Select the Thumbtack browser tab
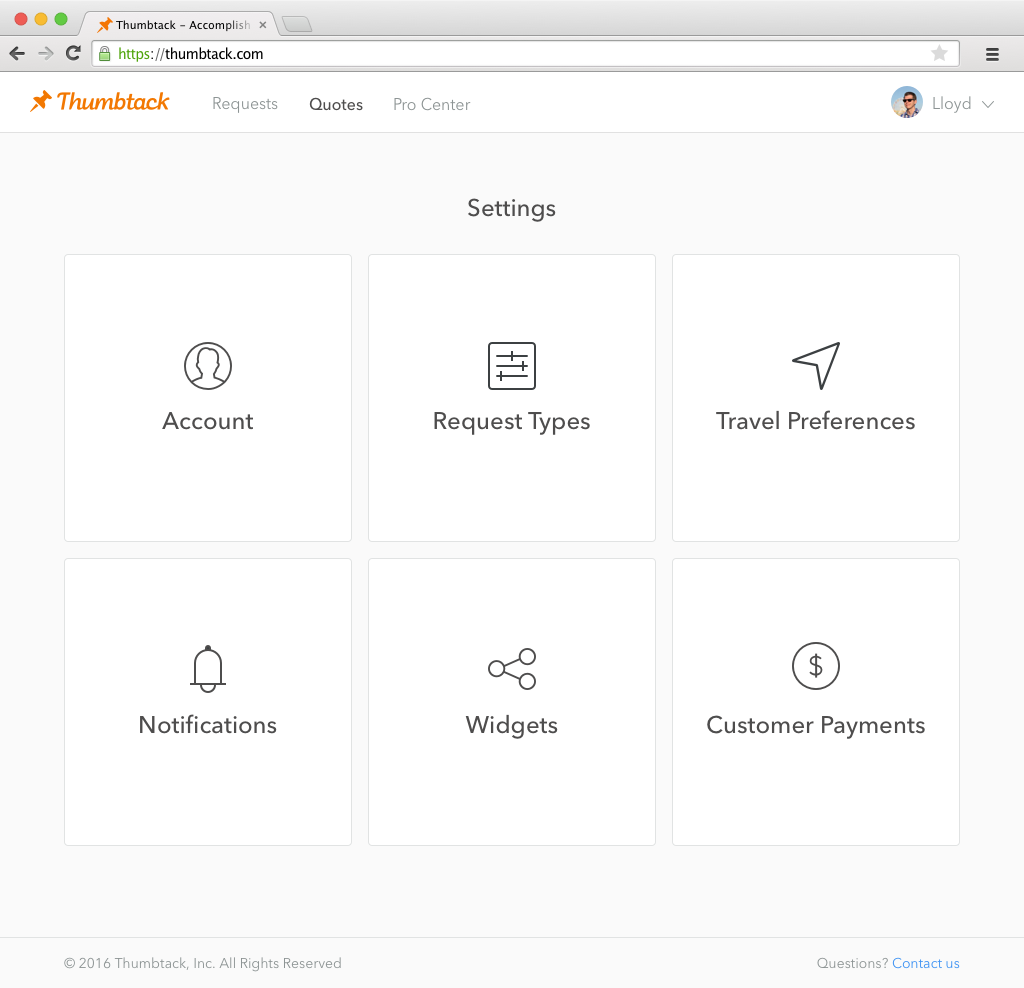 point(178,25)
